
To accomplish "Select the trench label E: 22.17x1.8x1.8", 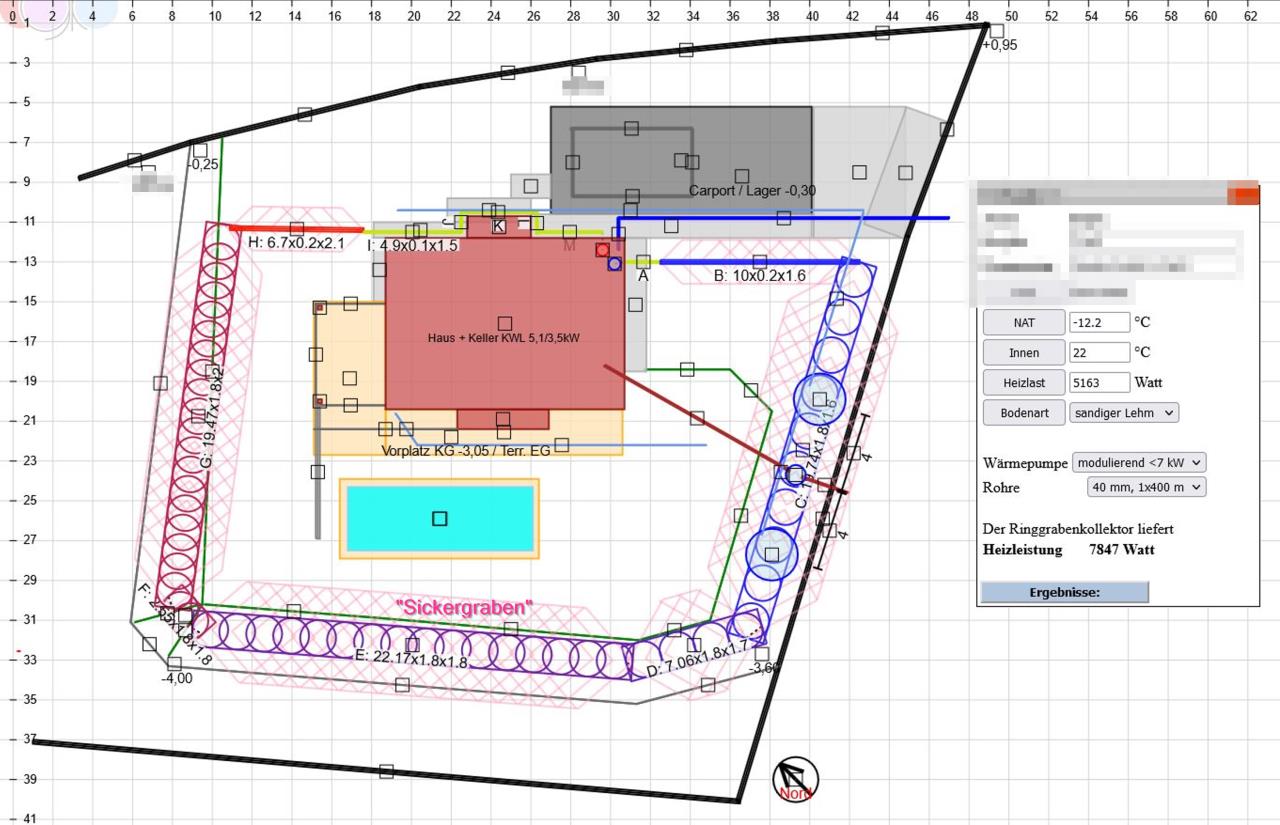I will coord(411,661).
